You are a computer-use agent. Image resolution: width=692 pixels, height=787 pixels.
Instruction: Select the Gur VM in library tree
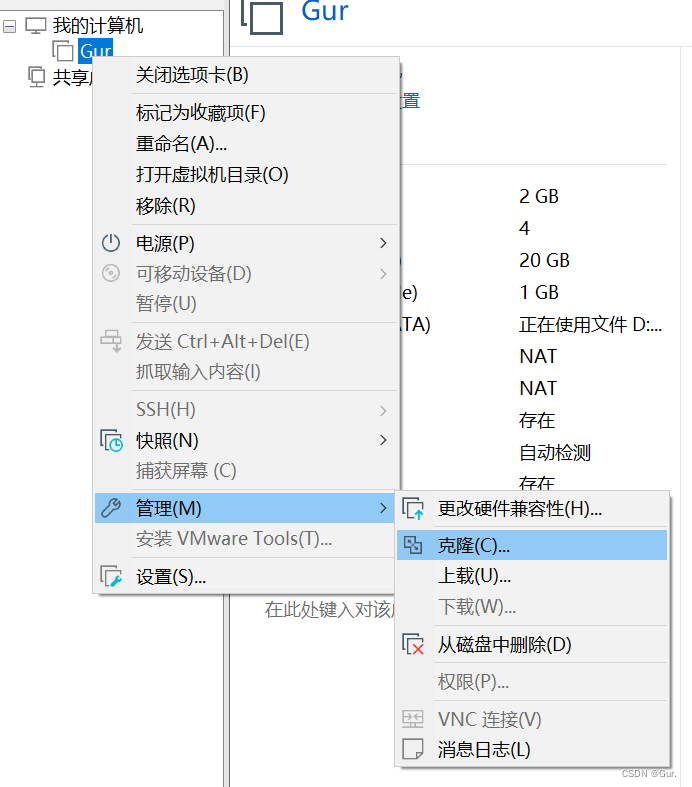[x=95, y=51]
